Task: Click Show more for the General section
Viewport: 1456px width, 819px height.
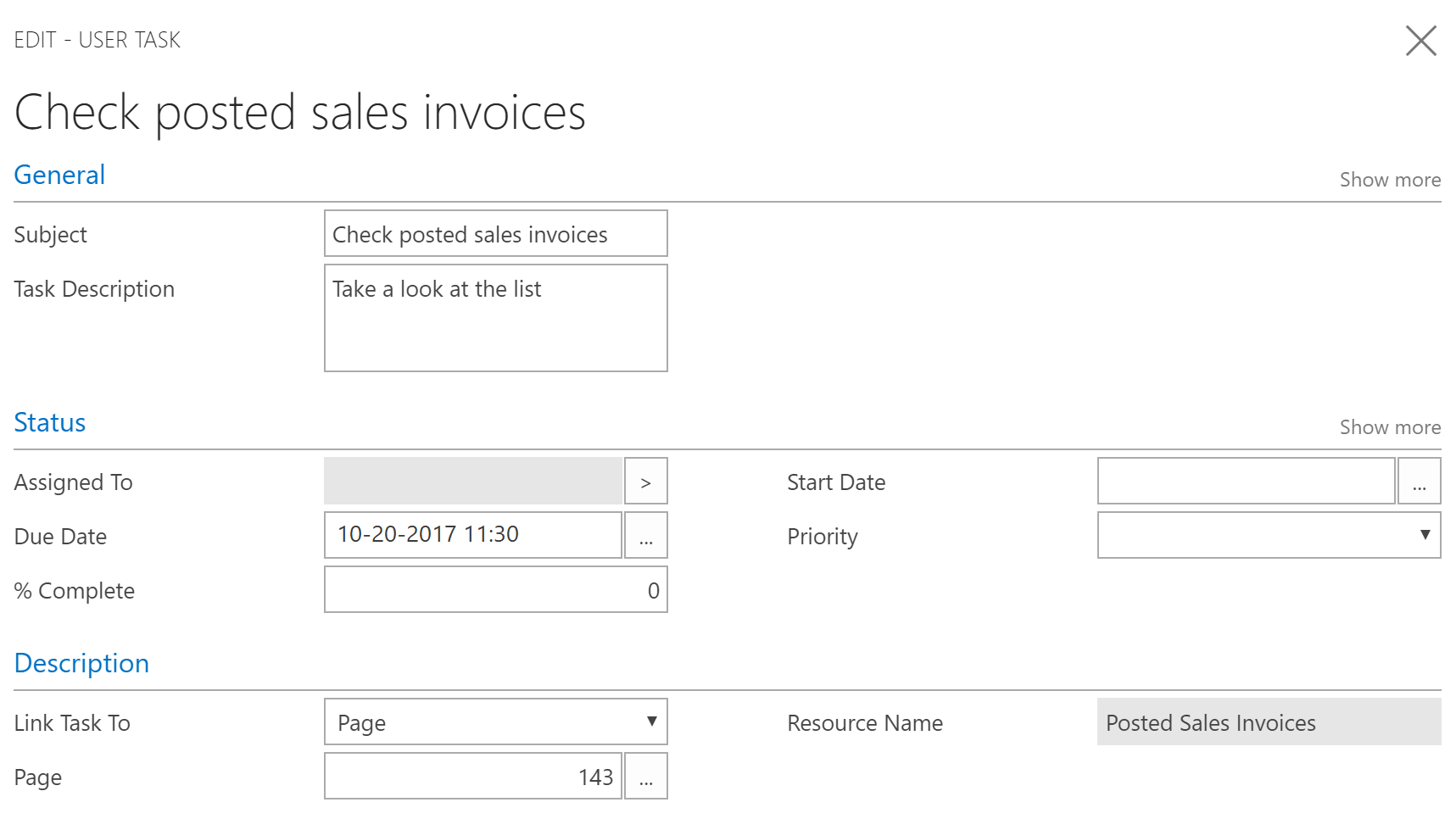Action: coord(1390,179)
